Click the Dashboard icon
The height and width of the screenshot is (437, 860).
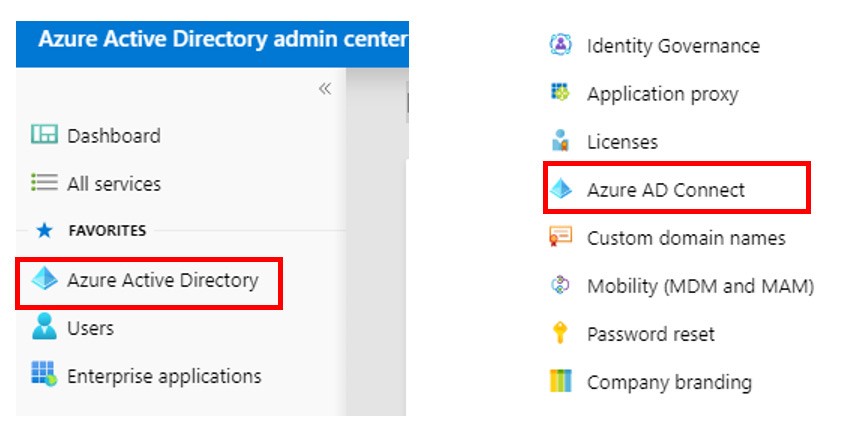coord(44,134)
